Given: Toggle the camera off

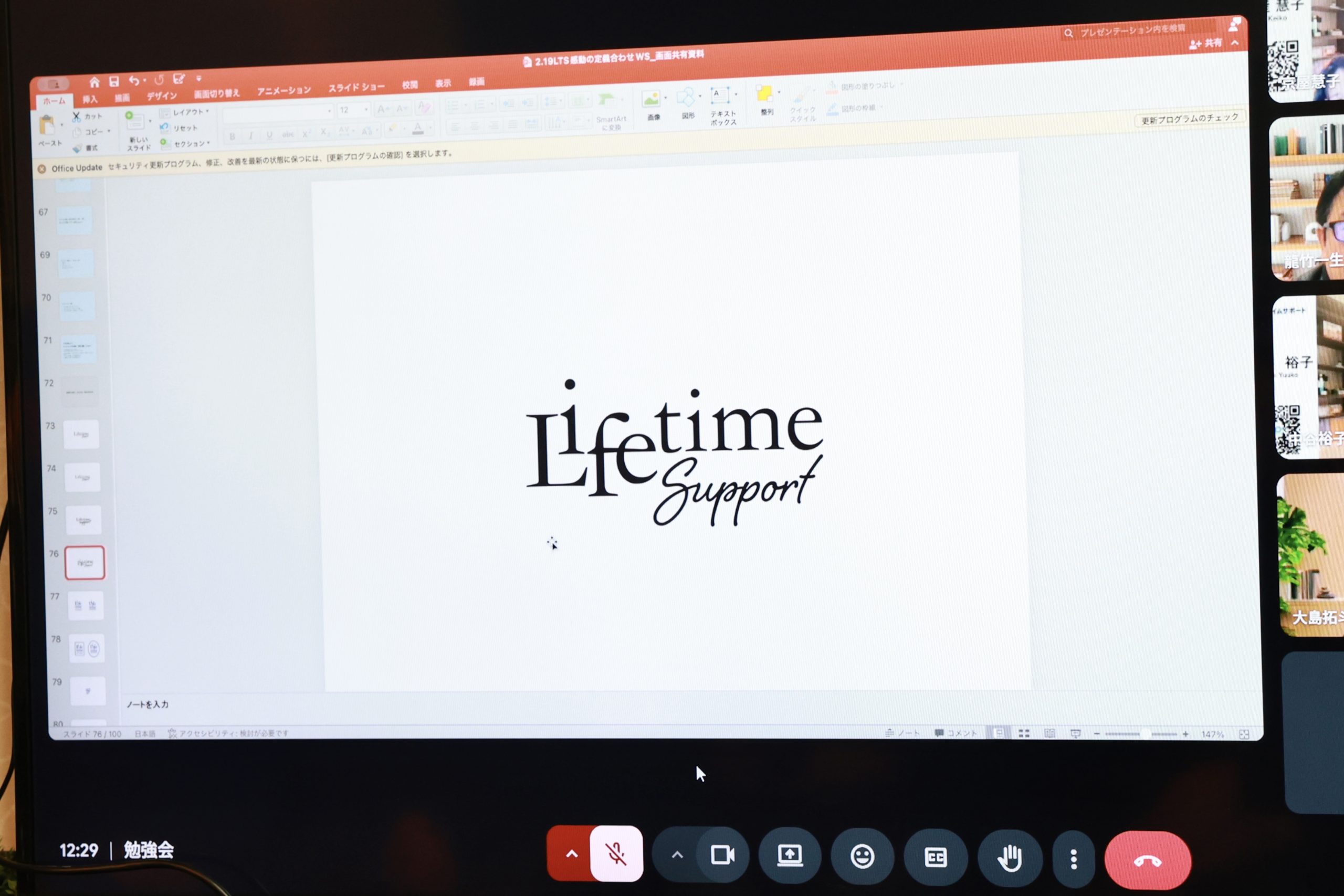Looking at the screenshot, I should point(722,855).
